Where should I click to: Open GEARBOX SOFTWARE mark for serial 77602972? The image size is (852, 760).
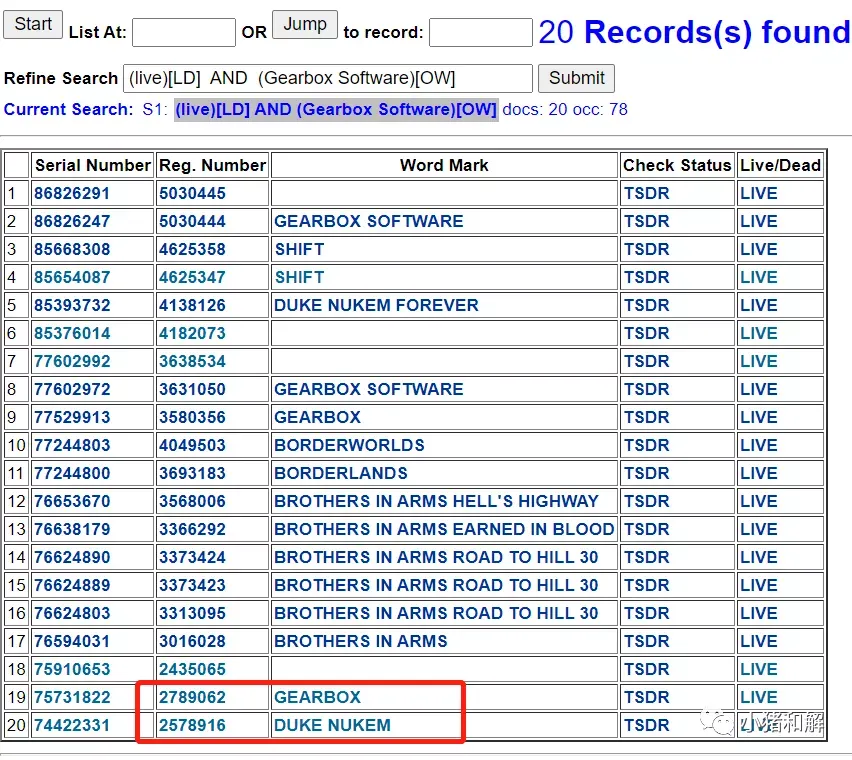click(x=368, y=390)
